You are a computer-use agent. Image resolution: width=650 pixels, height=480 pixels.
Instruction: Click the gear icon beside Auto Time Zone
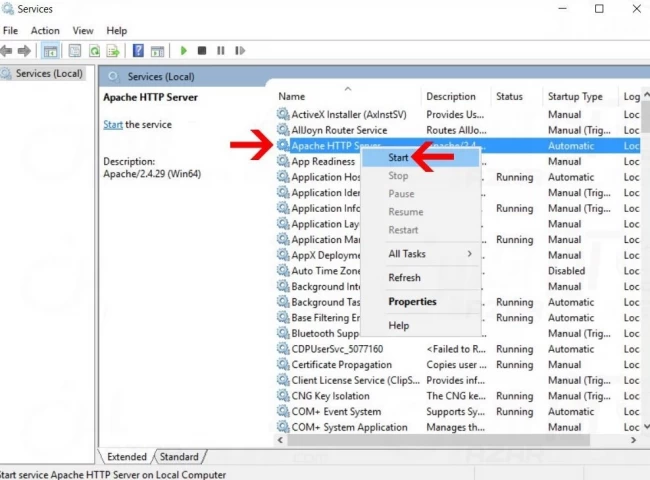tap(283, 270)
